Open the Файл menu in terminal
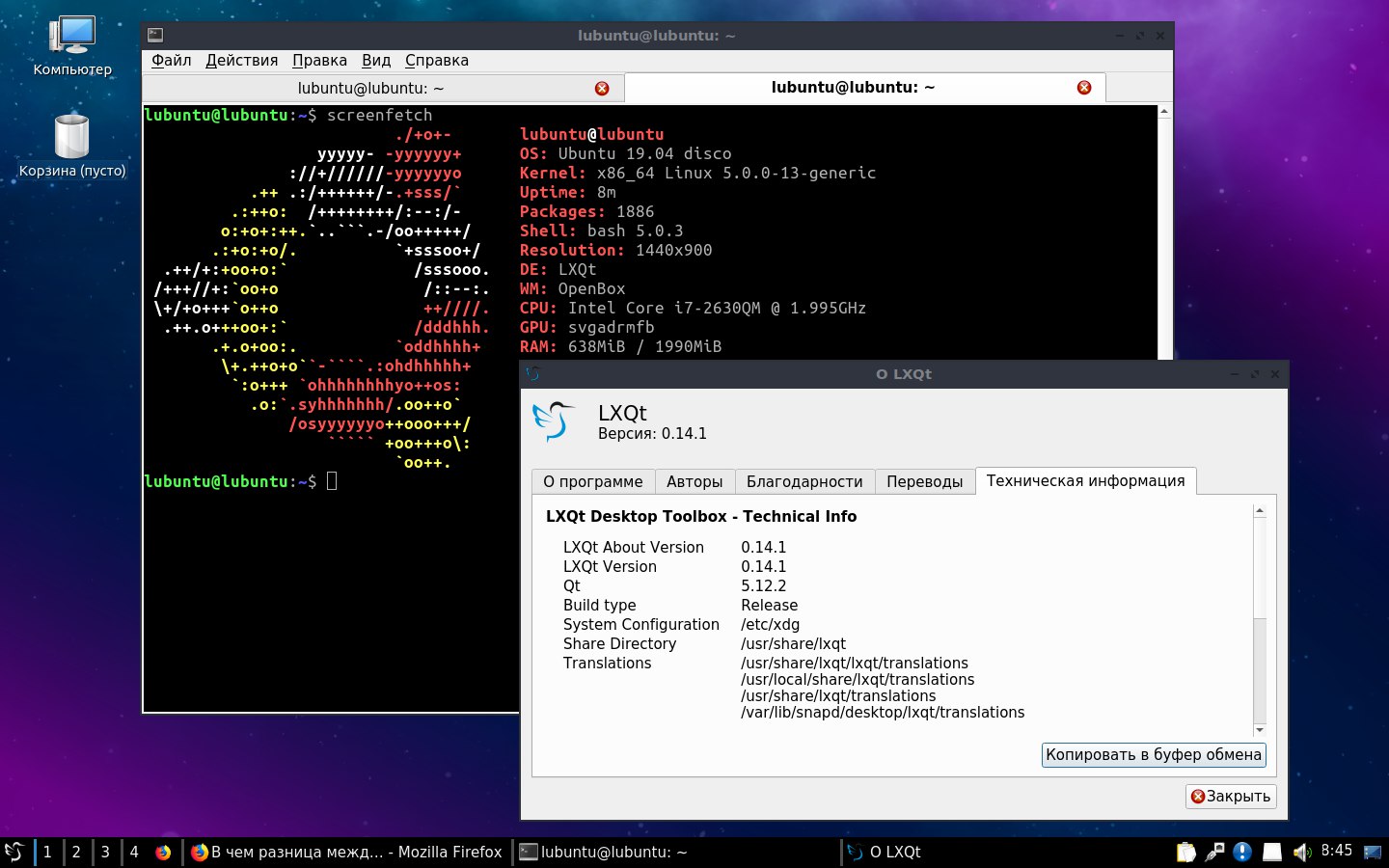 pyautogui.click(x=172, y=60)
